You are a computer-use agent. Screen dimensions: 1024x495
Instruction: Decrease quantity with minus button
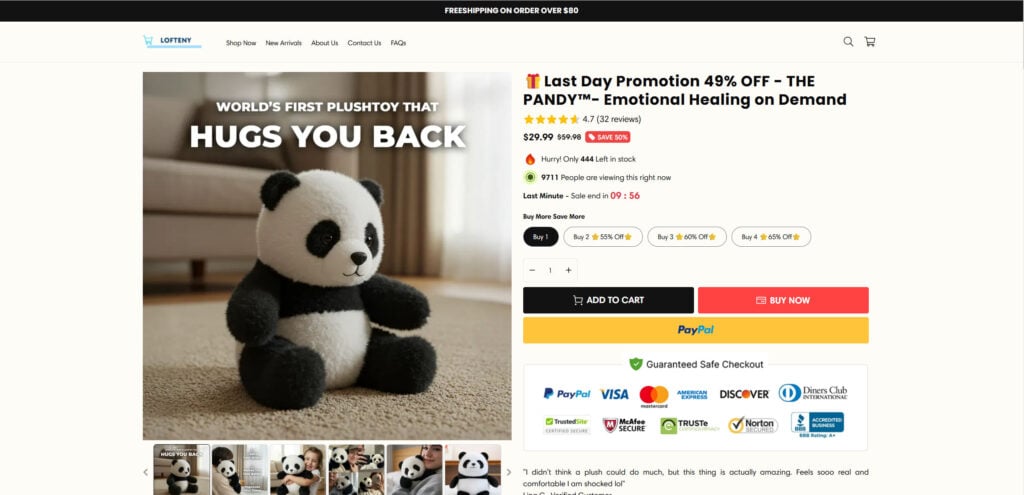[x=532, y=270]
